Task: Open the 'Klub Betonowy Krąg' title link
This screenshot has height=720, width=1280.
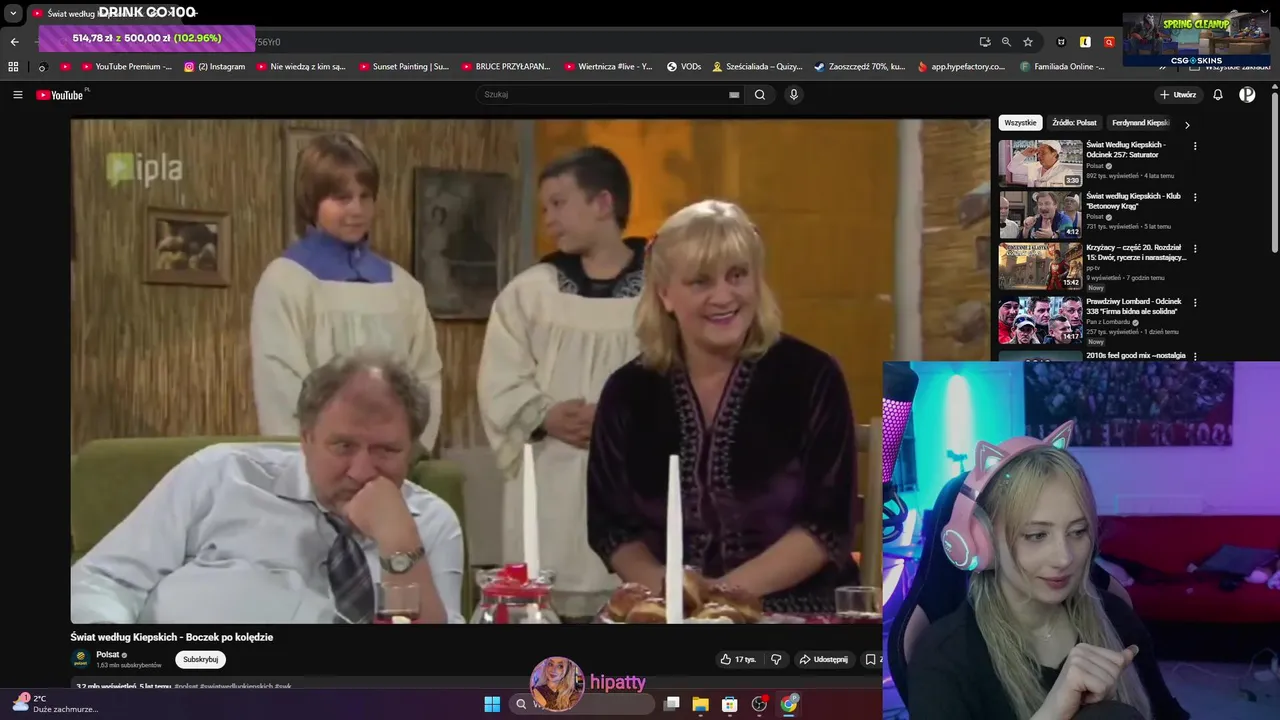Action: (1134, 201)
